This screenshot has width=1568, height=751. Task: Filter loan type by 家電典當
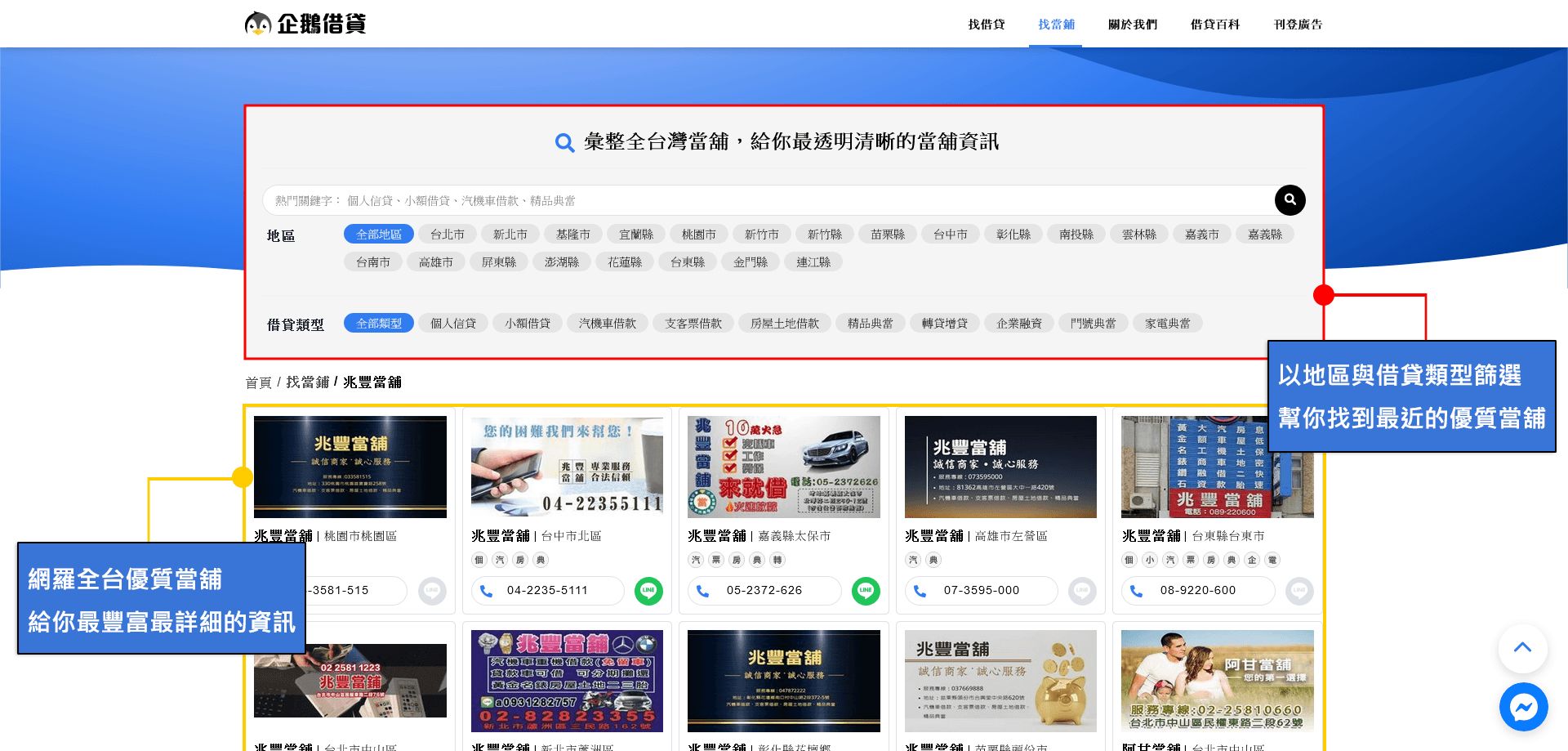[1168, 324]
